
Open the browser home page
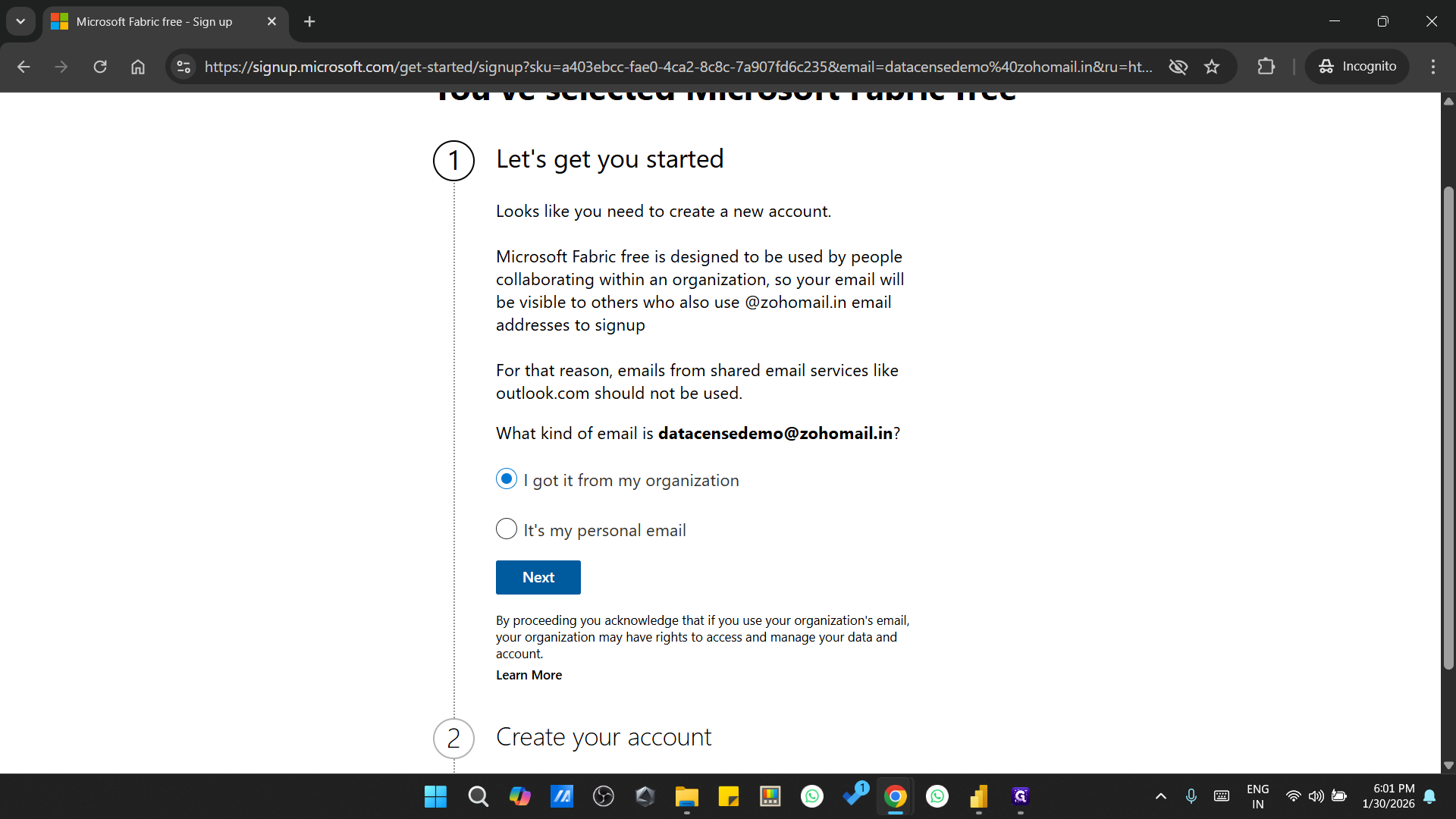pyautogui.click(x=137, y=67)
